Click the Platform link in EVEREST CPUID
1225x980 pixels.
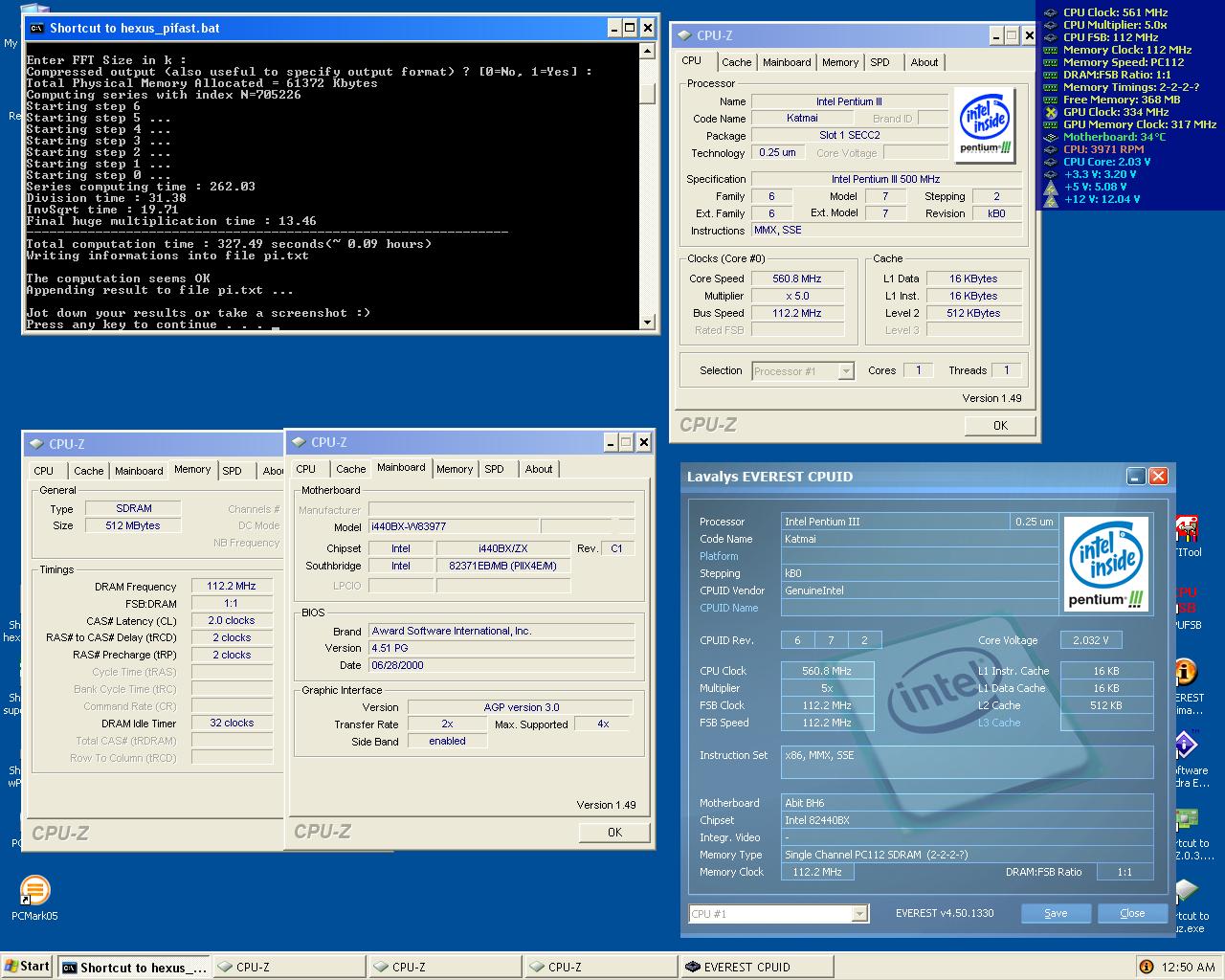point(719,556)
